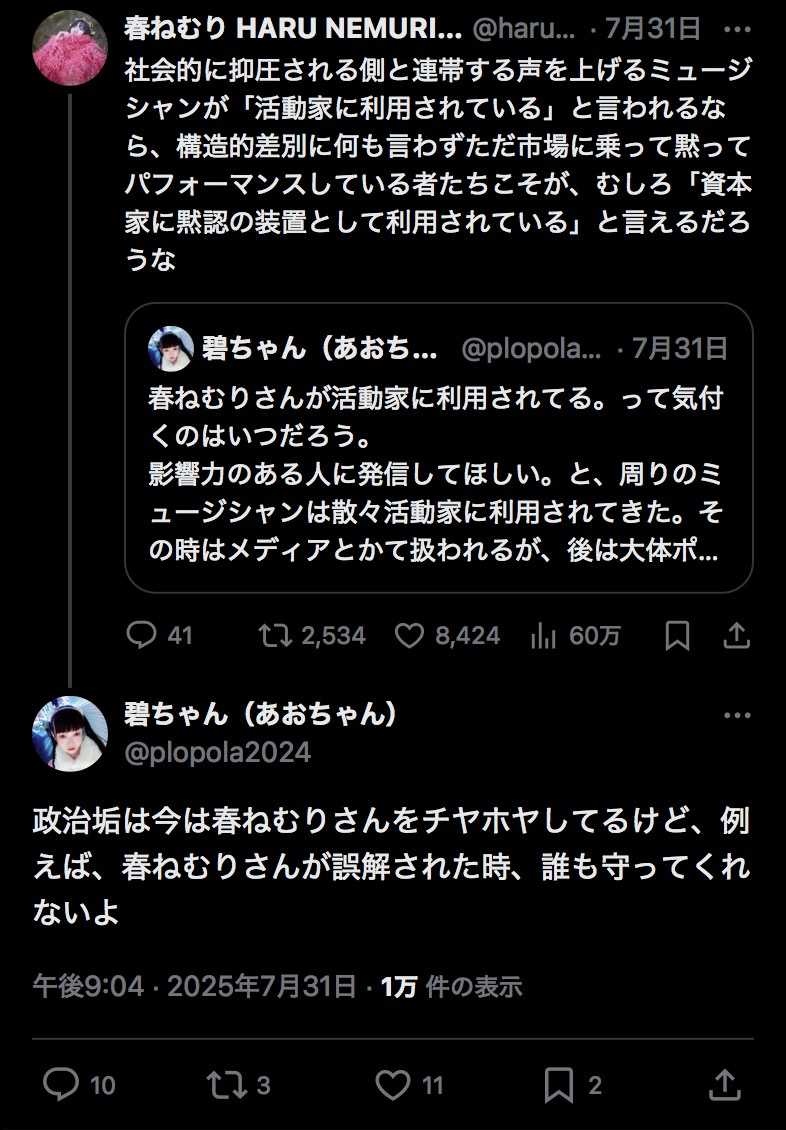Click the 午後9:04 2025年7月31日 timestamp
This screenshot has width=786, height=1130.
(194, 987)
